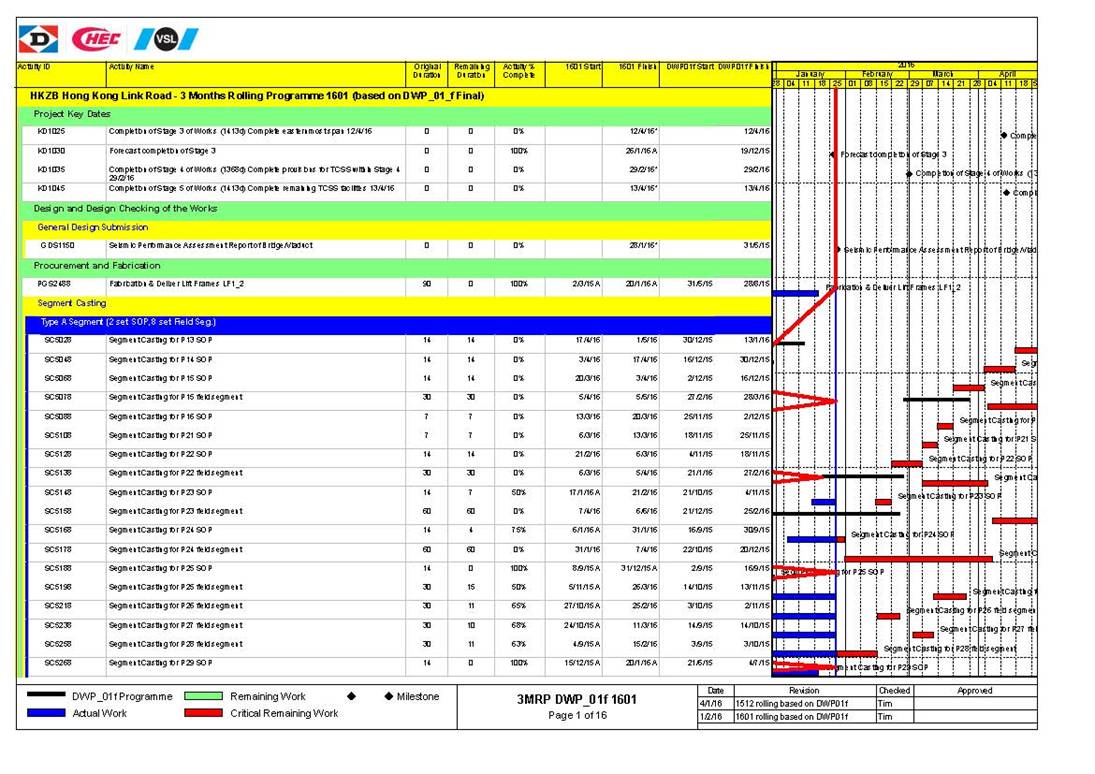Click the HKZB Hong Kong Link Road programme title
The image size is (1095, 774).
point(257,96)
